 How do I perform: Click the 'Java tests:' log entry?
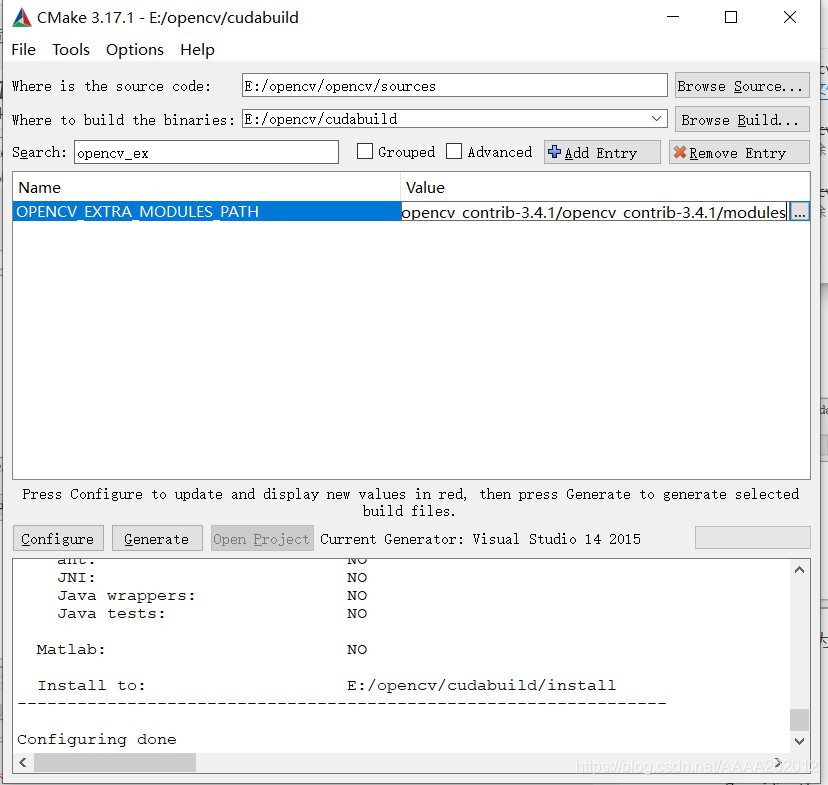pyautogui.click(x=212, y=613)
